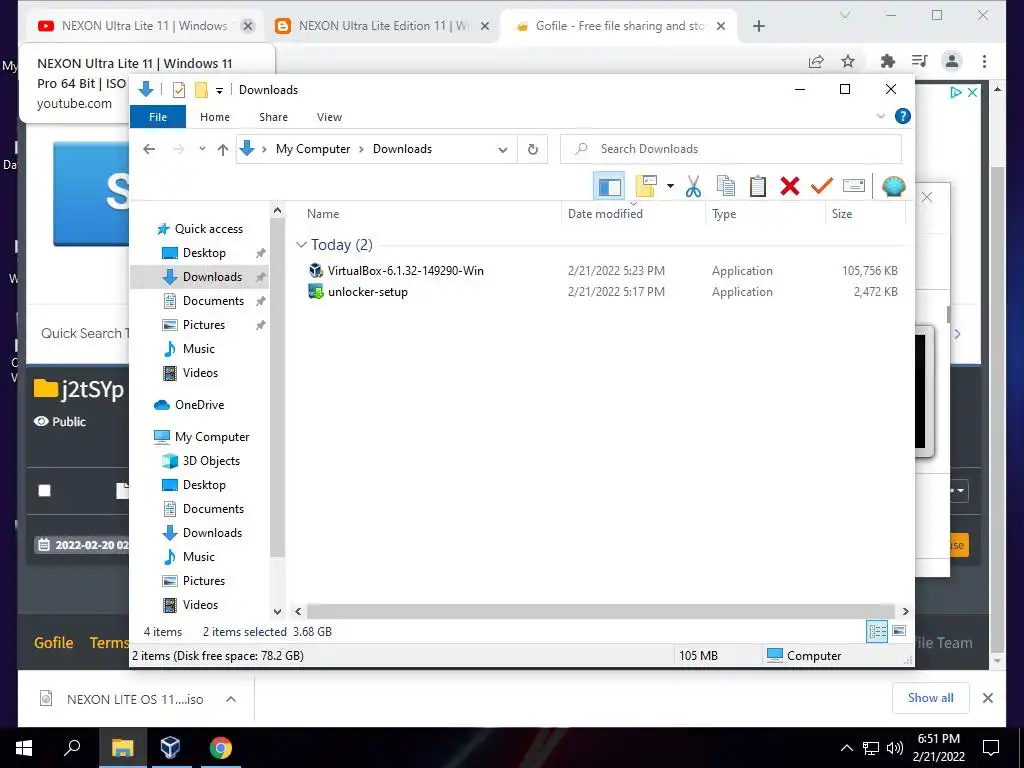The height and width of the screenshot is (768, 1024).
Task: Click the Explorer horizontal scrollbar
Action: [600, 611]
